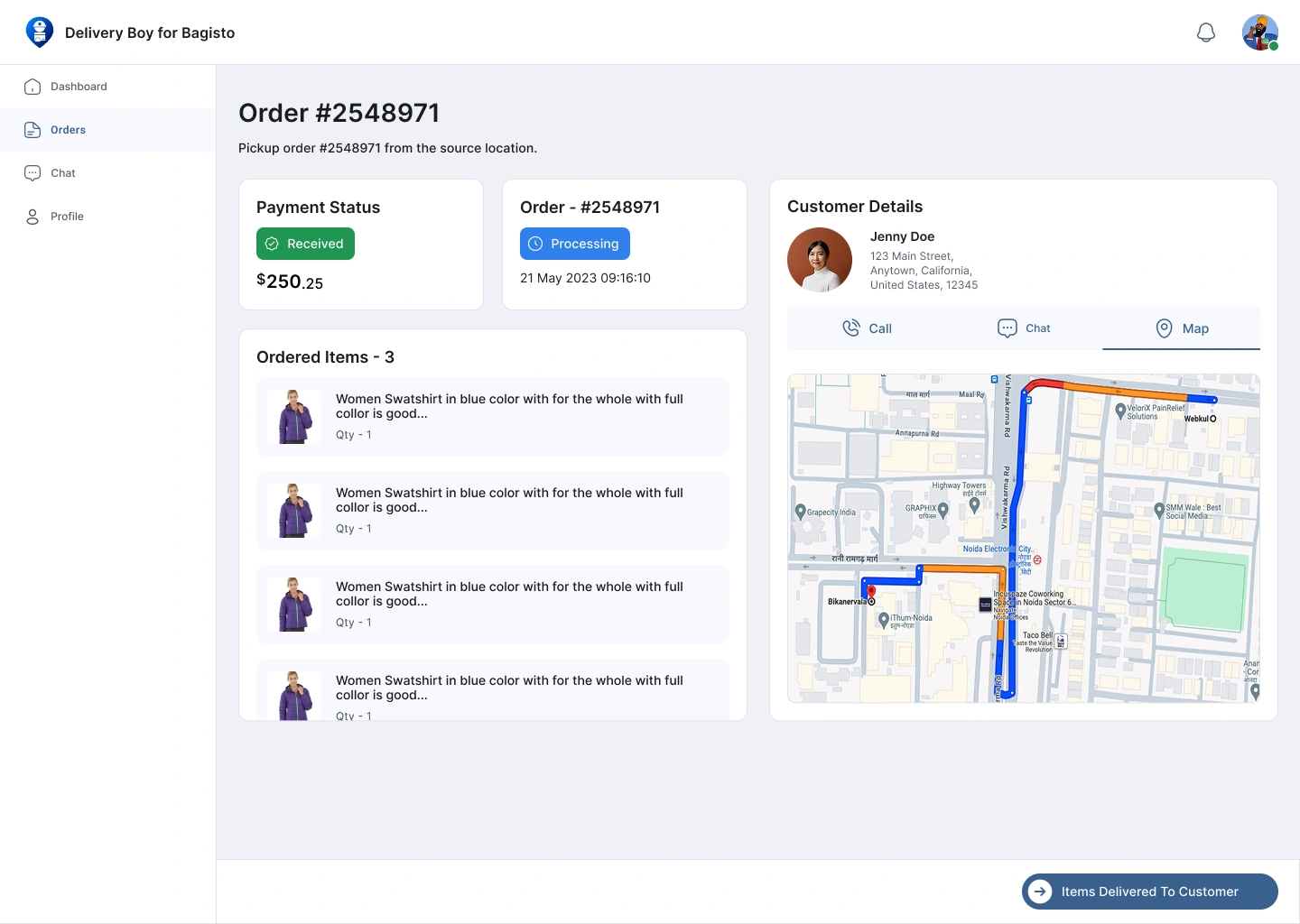Click the Noida Electronic City metro label
Screen dimensions: 1300x924
(998, 549)
